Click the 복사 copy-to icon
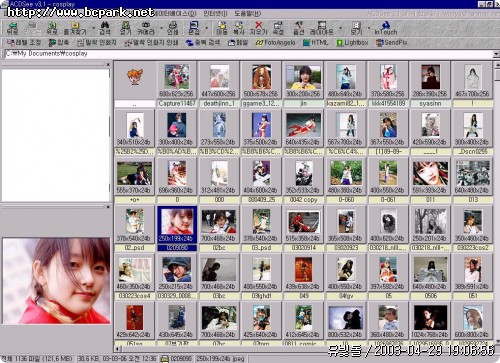500x363 pixels. point(239,28)
